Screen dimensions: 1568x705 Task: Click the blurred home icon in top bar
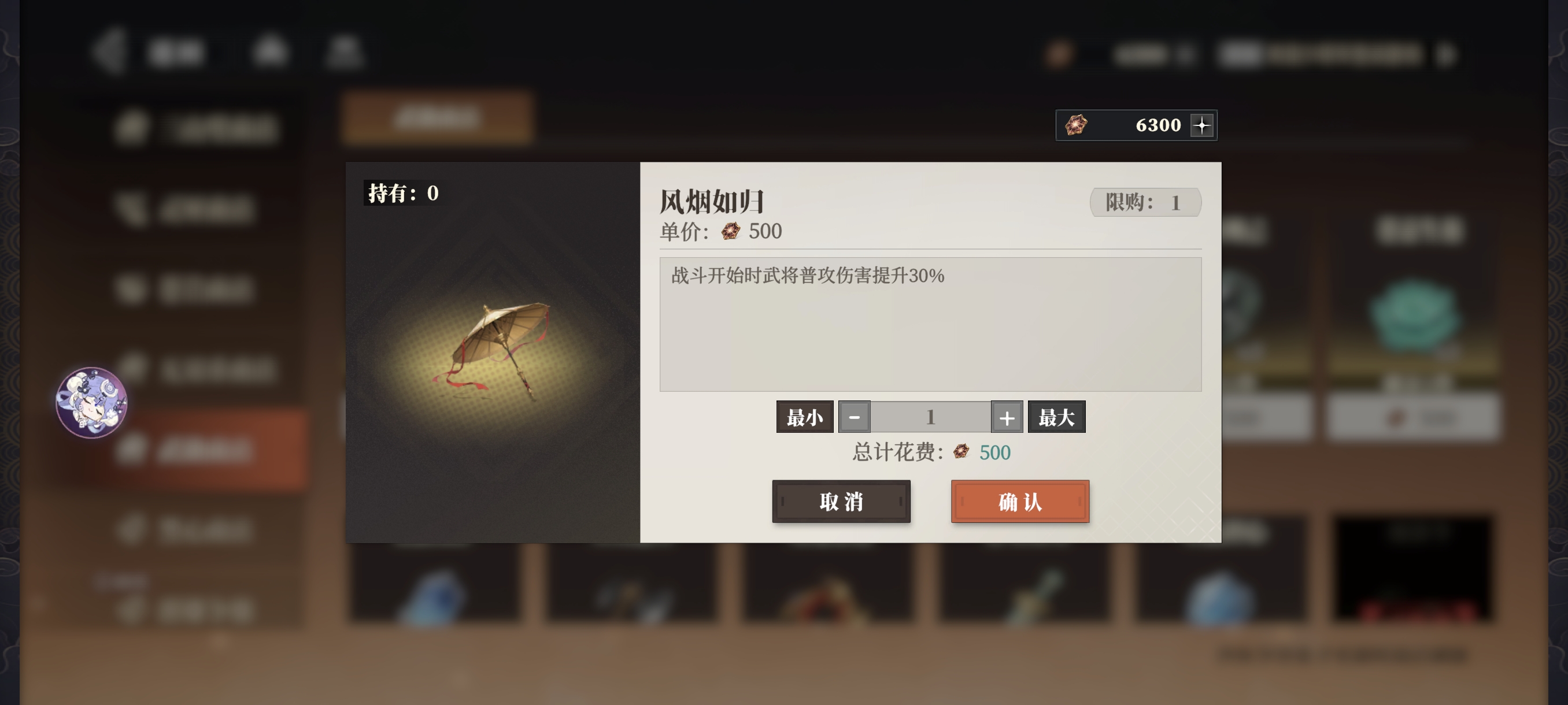pyautogui.click(x=269, y=51)
